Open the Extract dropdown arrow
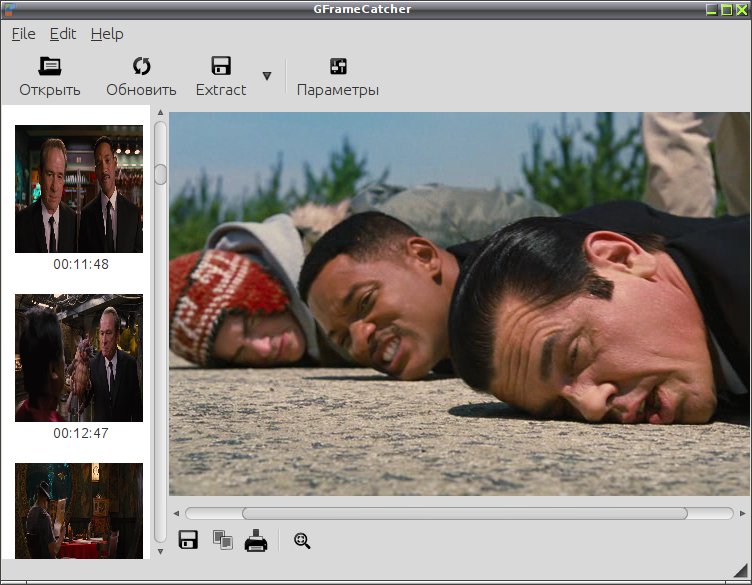752x585 pixels. [267, 76]
